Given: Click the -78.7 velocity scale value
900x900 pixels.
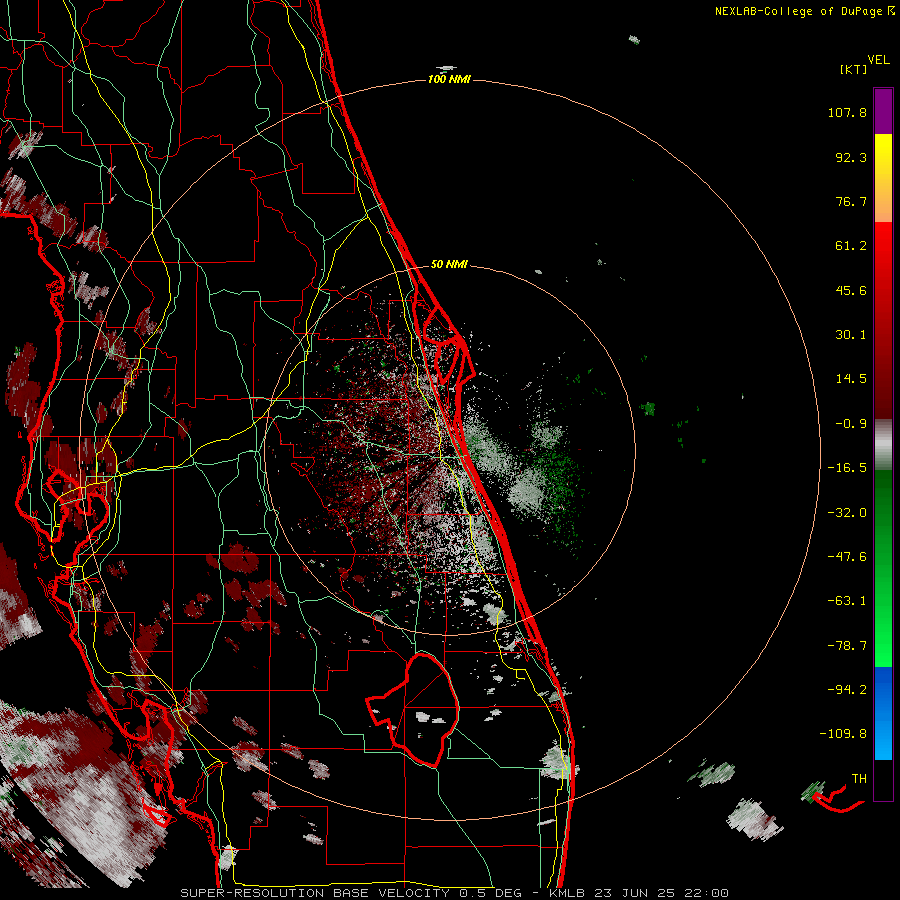Looking at the screenshot, I should (847, 646).
